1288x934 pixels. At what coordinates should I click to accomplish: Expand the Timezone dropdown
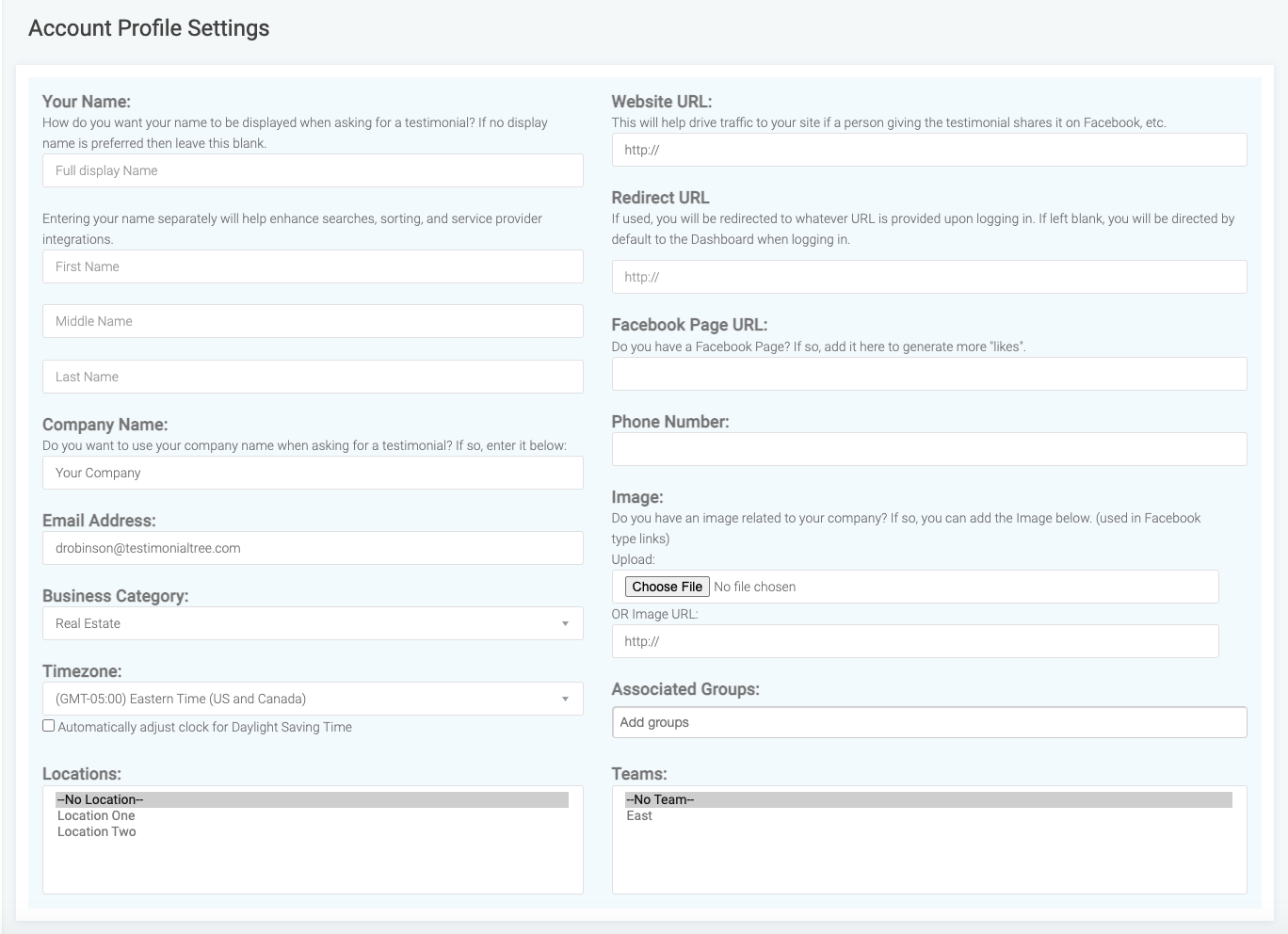pyautogui.click(x=313, y=699)
